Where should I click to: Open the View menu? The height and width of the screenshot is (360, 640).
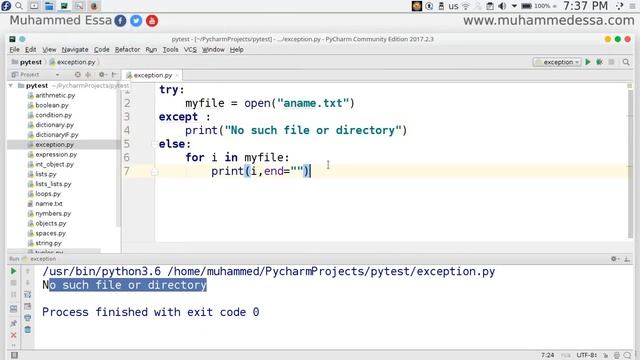click(x=49, y=49)
